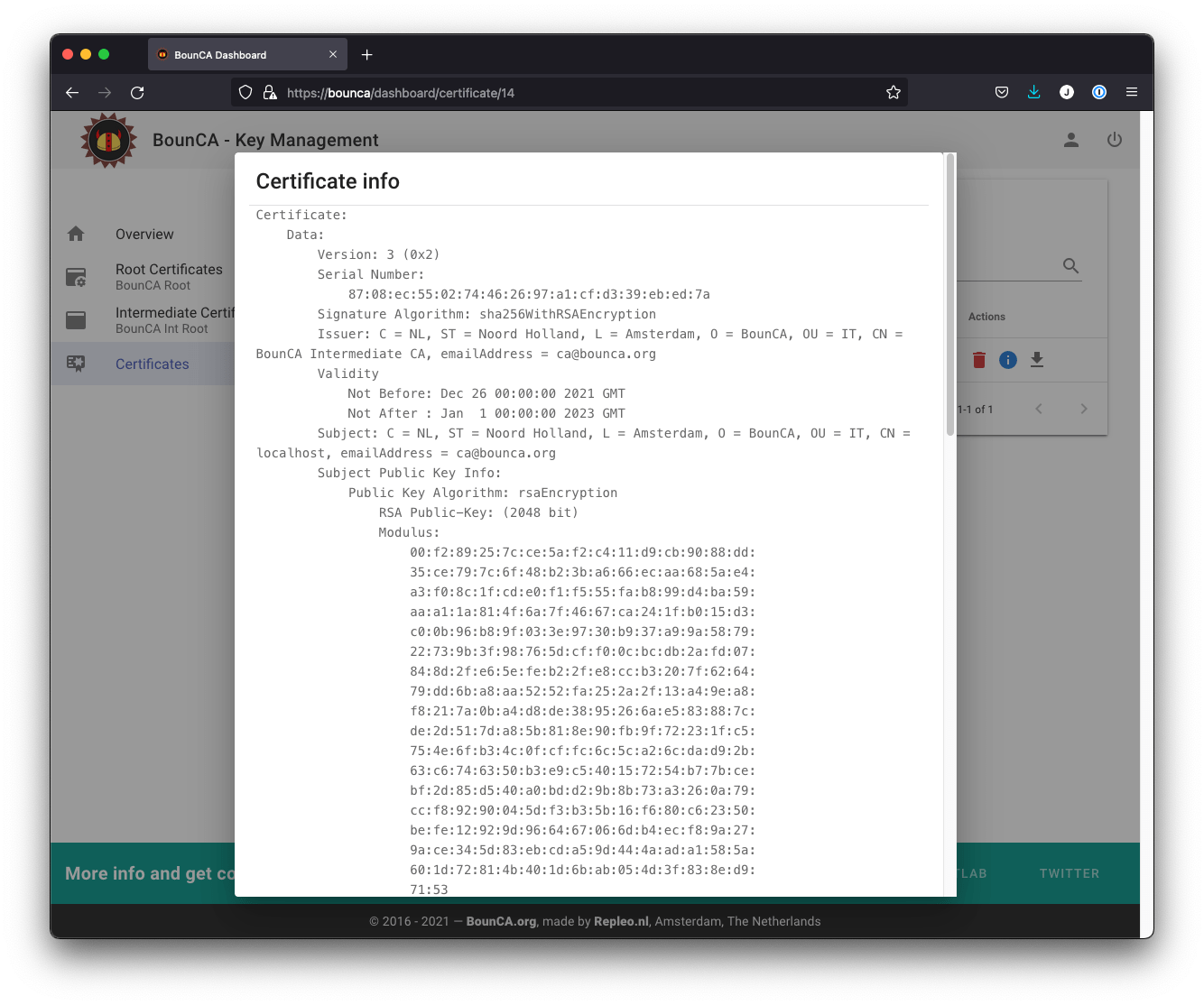Viewport: 1204px width, 1005px height.
Task: Click the Signature Algorithm sha256WithRSAEncryption line
Action: (x=486, y=314)
